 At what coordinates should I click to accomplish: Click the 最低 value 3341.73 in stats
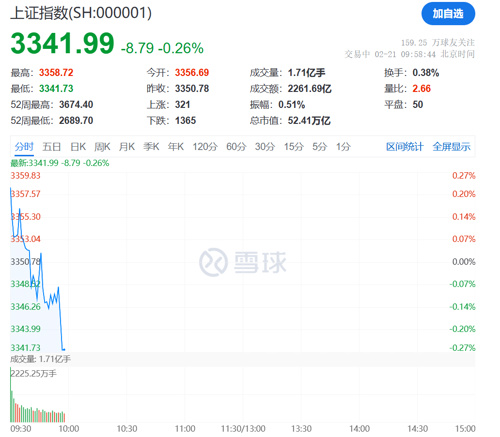tap(56, 89)
